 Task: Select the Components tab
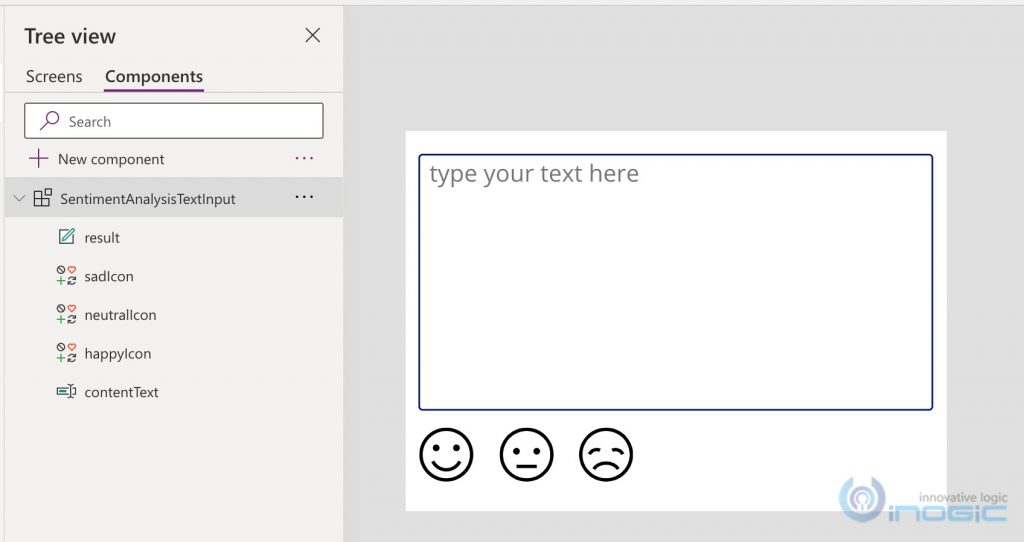pyautogui.click(x=154, y=76)
